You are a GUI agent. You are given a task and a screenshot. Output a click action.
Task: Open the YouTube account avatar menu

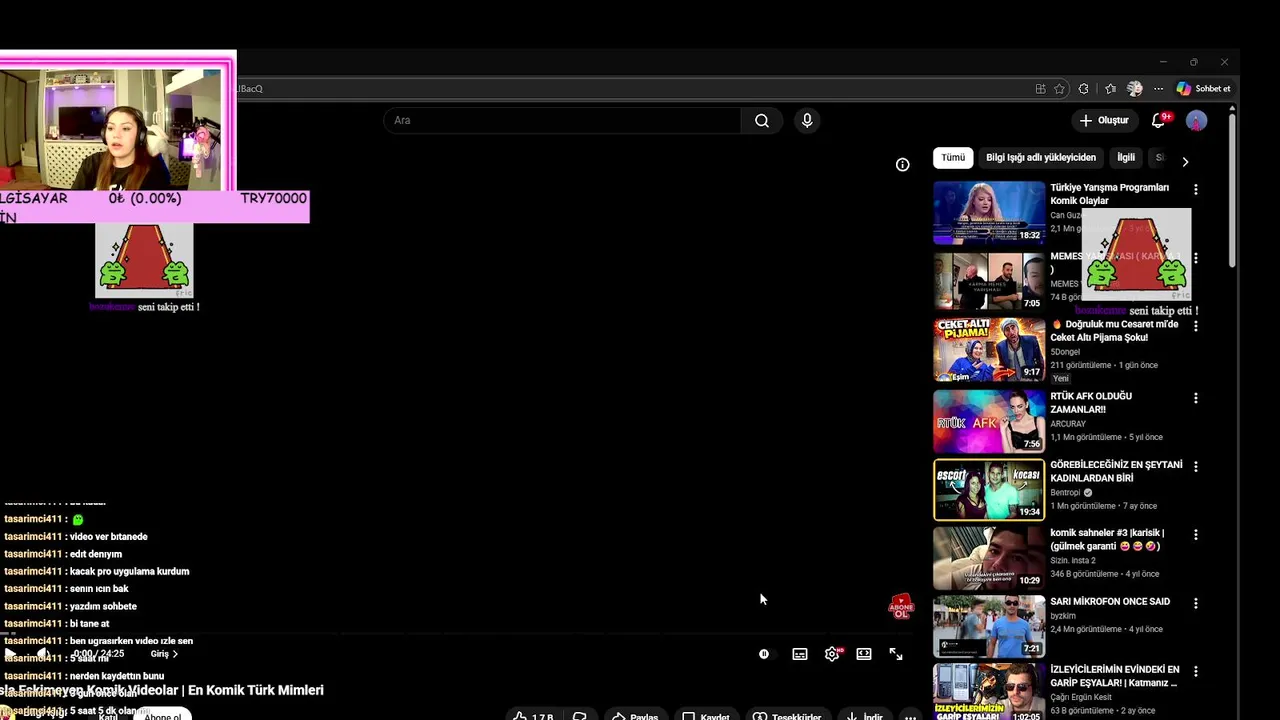1196,121
